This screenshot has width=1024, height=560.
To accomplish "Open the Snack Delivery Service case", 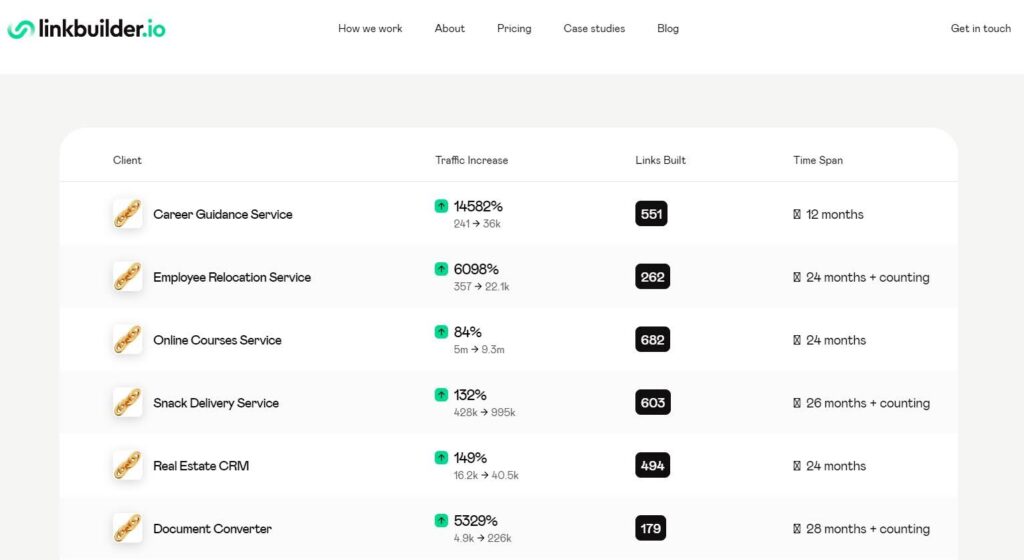I will [x=216, y=403].
